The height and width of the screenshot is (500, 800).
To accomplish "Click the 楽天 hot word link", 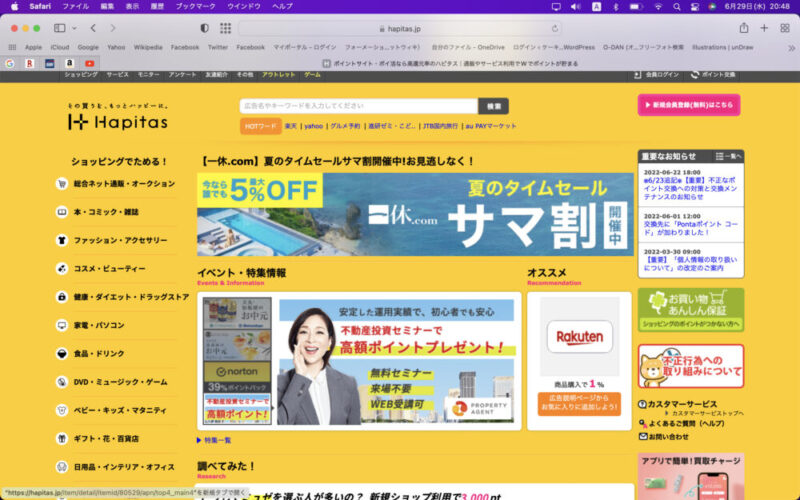I will coord(290,126).
